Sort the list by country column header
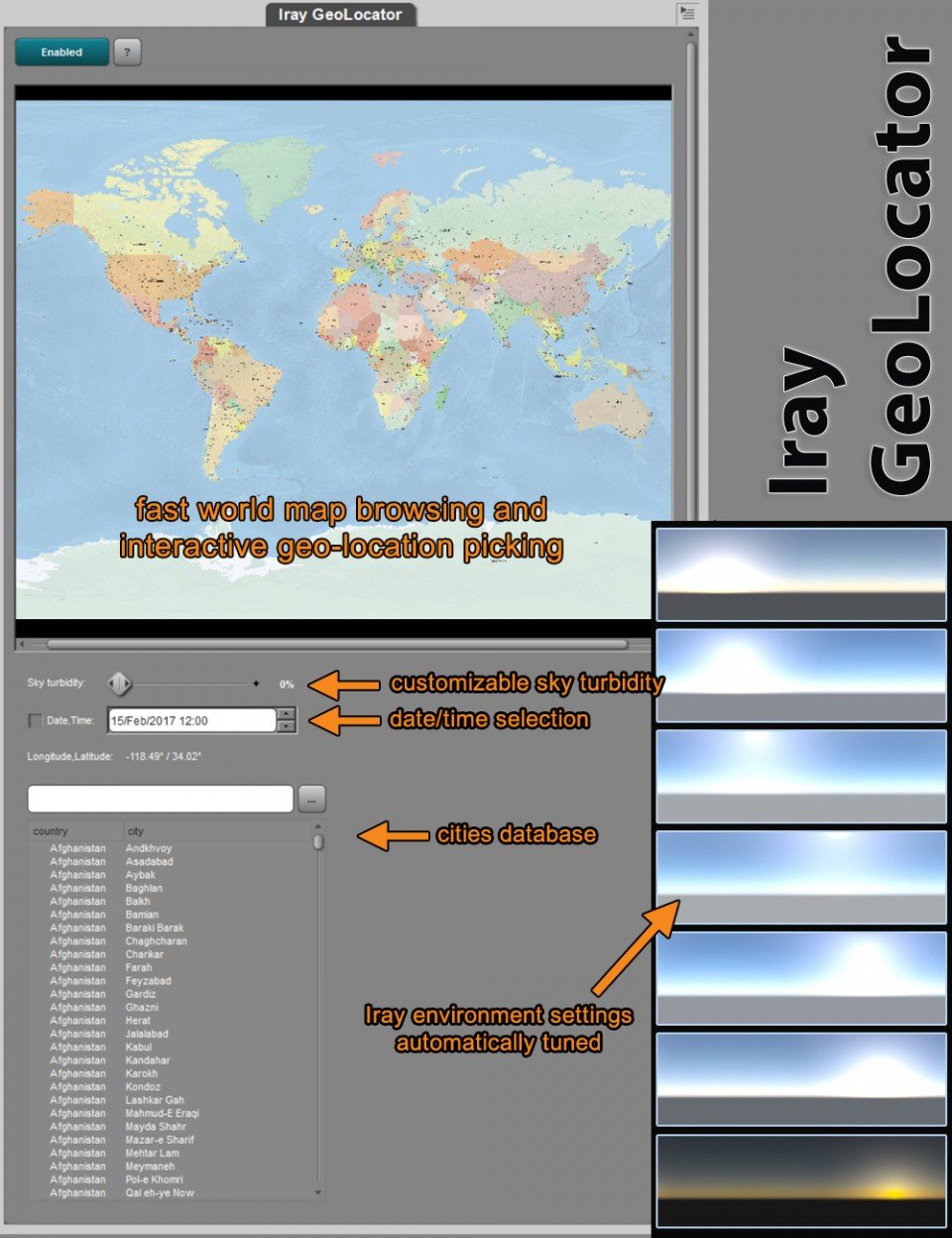952x1238 pixels. click(75, 831)
